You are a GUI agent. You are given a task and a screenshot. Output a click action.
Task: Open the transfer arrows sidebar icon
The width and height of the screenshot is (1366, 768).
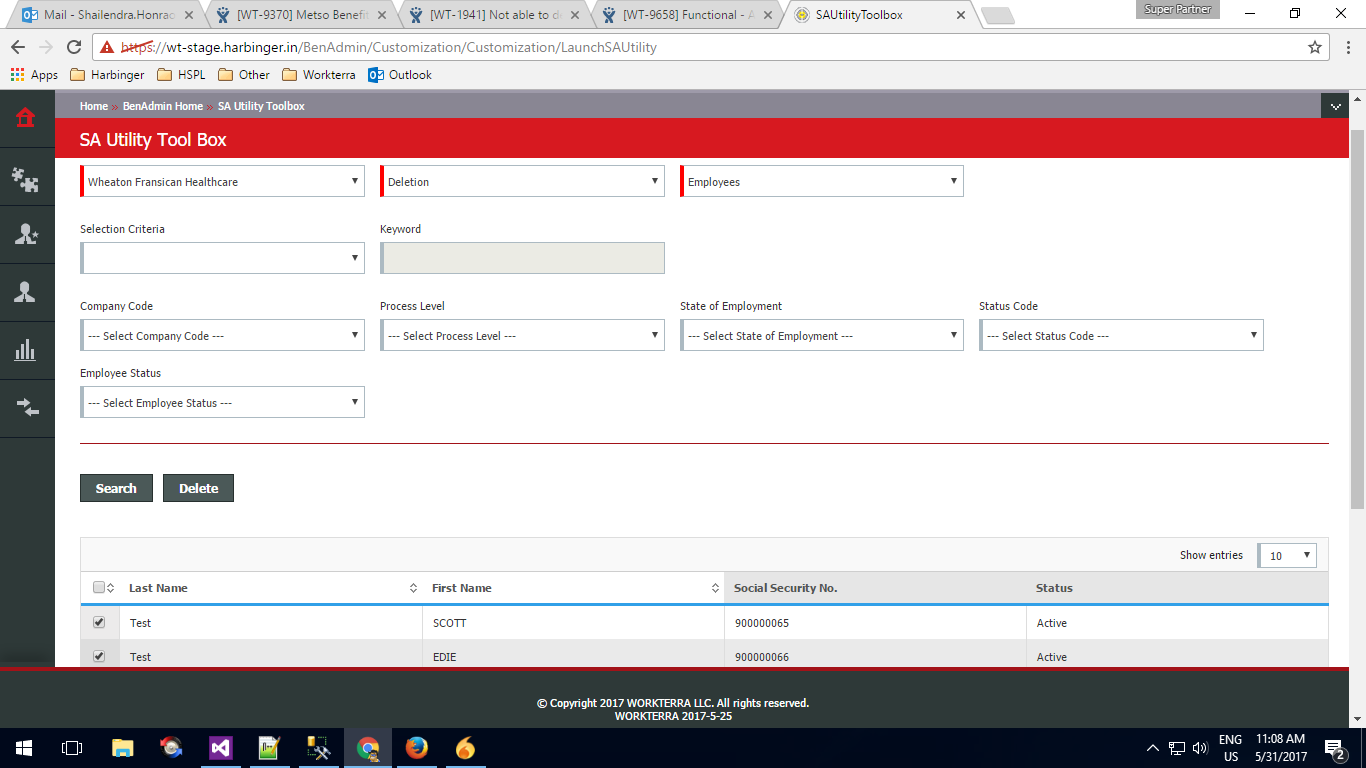click(26, 407)
